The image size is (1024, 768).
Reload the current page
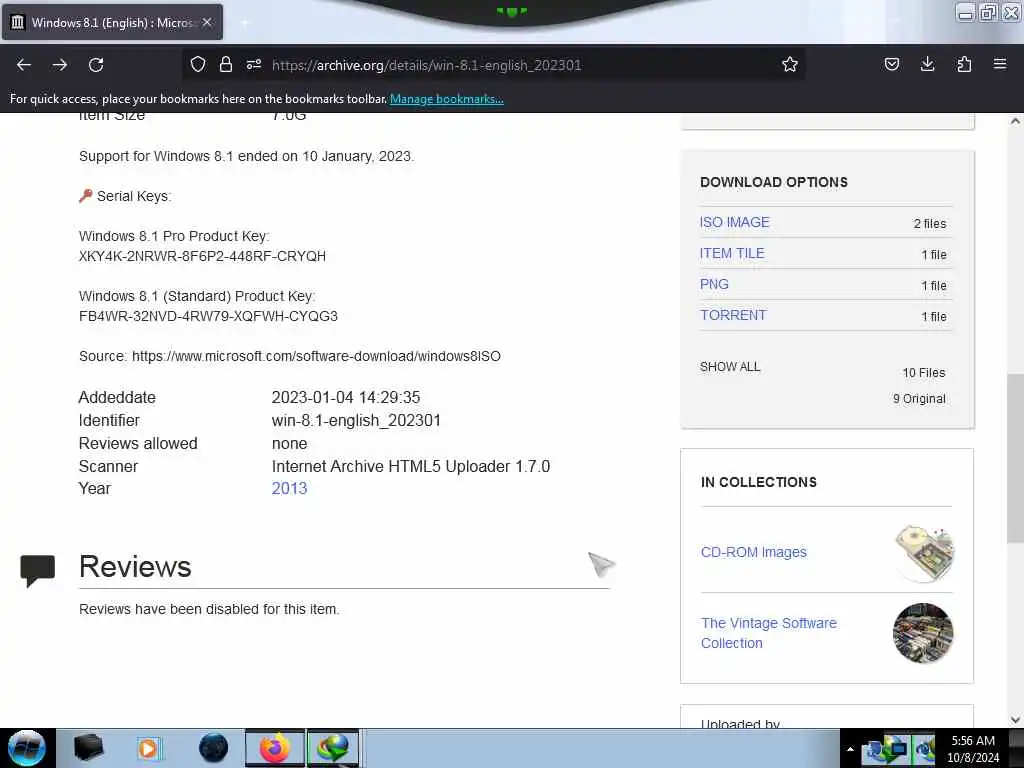[96, 65]
